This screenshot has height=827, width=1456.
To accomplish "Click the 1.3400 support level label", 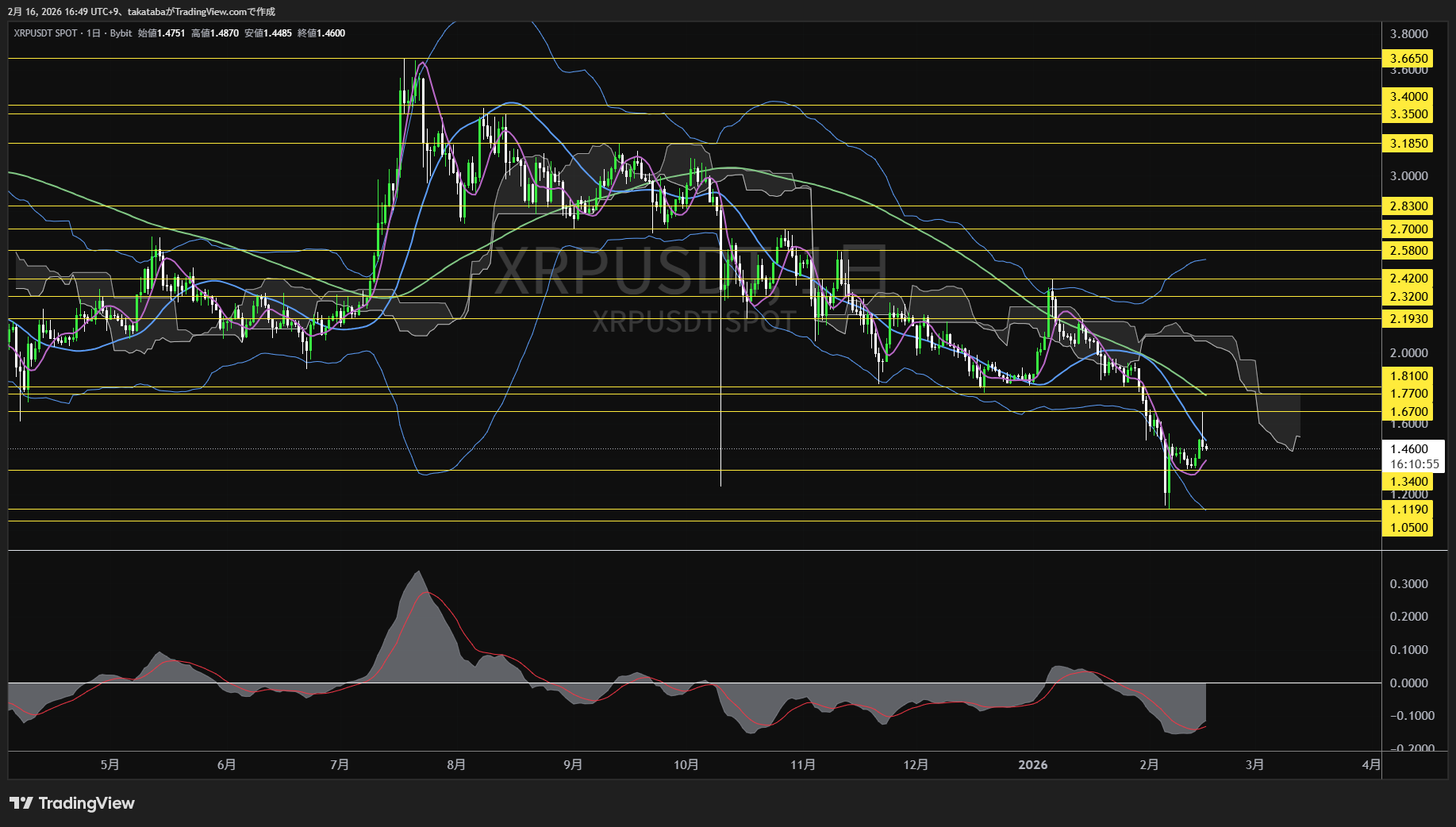I will point(1408,482).
